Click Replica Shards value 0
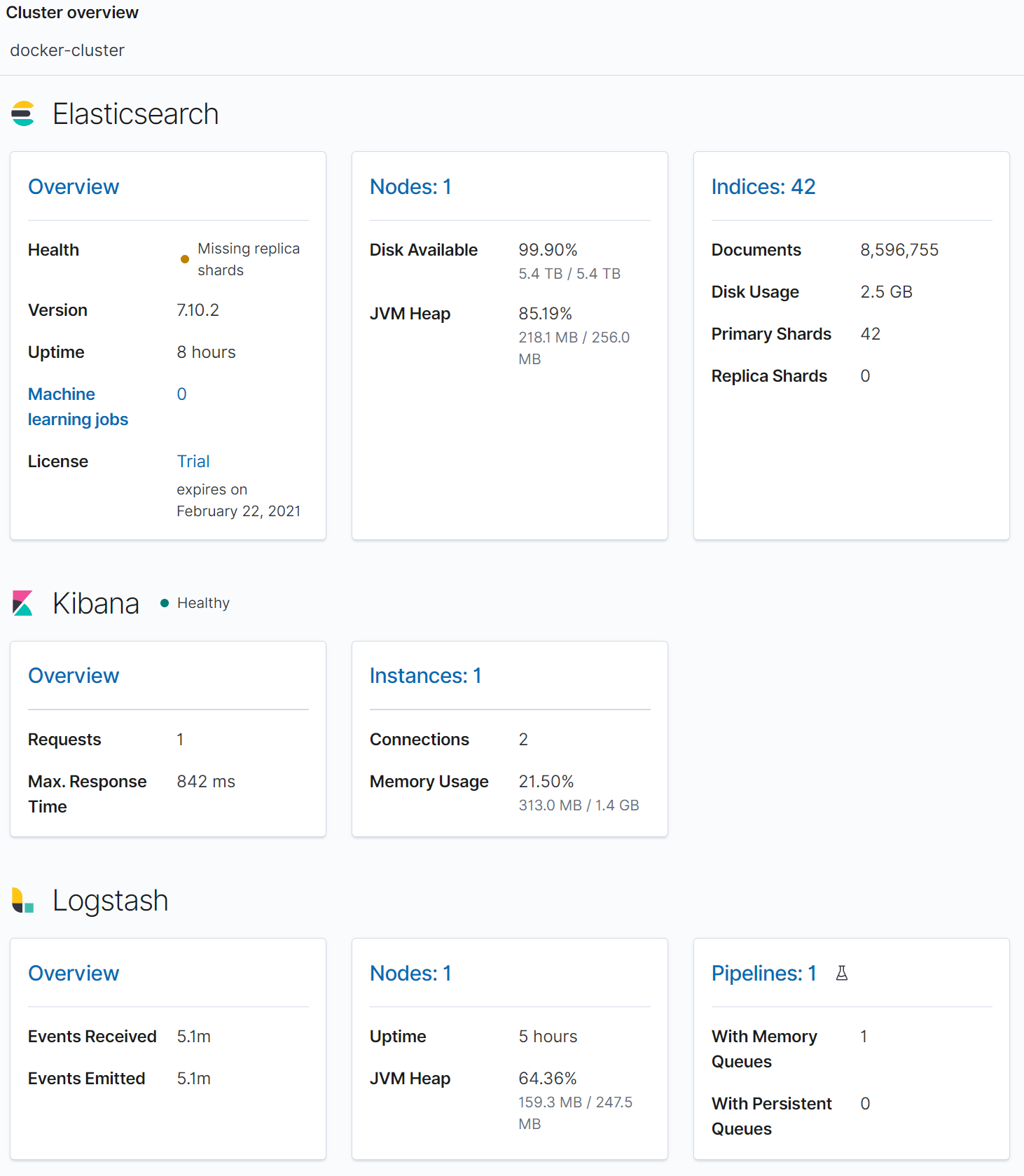Screen dimensions: 1024x1176 (x=865, y=375)
